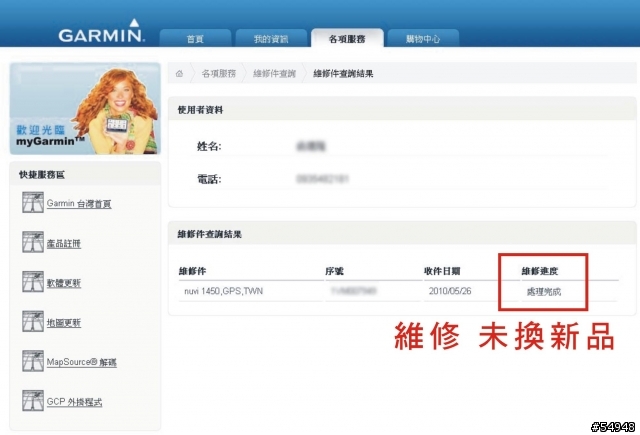640x435 pixels.
Task: Click icon beside Garmin 台灣首頁
Action: [x=33, y=202]
